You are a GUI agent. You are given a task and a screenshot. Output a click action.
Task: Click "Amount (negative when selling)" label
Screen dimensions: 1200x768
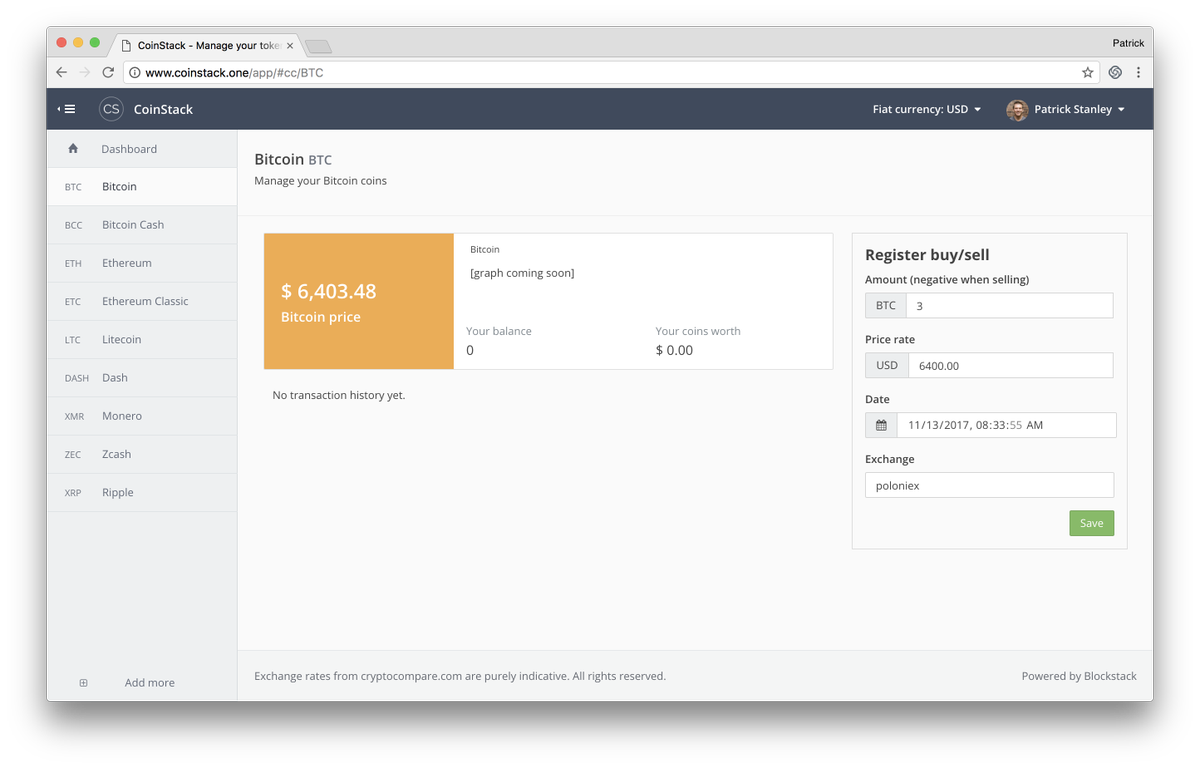coord(947,280)
